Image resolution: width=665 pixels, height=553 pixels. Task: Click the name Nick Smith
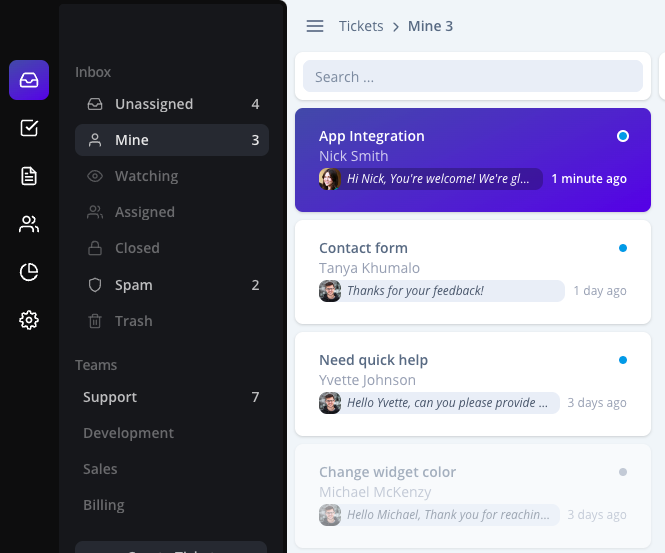tap(353, 156)
